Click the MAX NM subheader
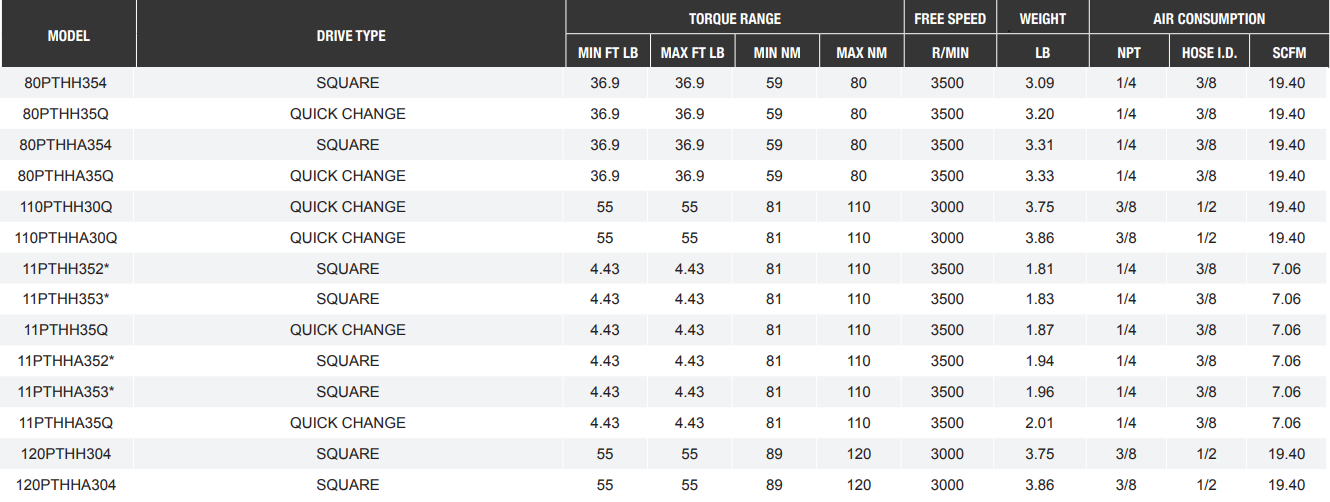 (861, 52)
